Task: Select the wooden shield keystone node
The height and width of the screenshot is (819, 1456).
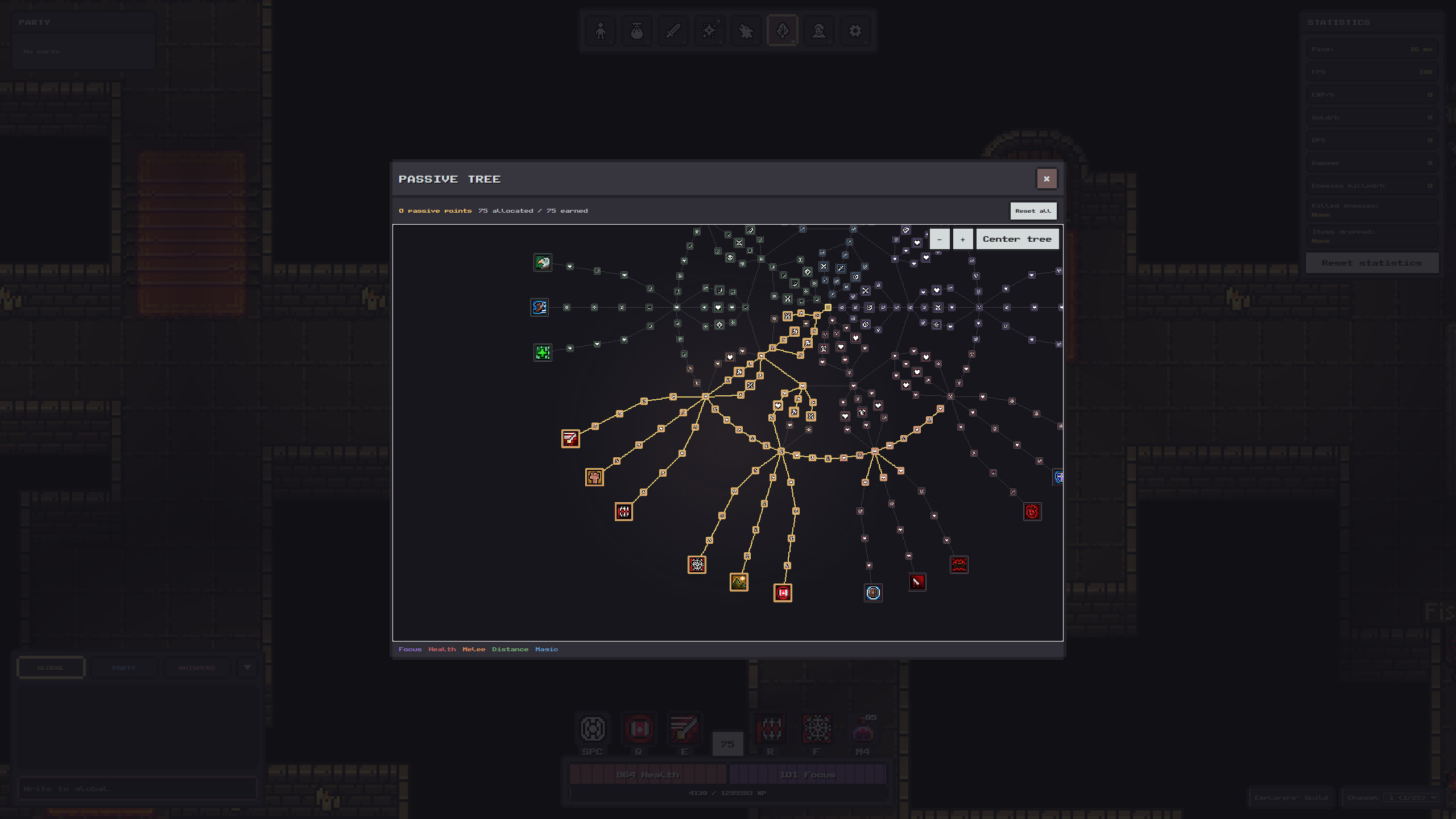Action: [x=873, y=593]
